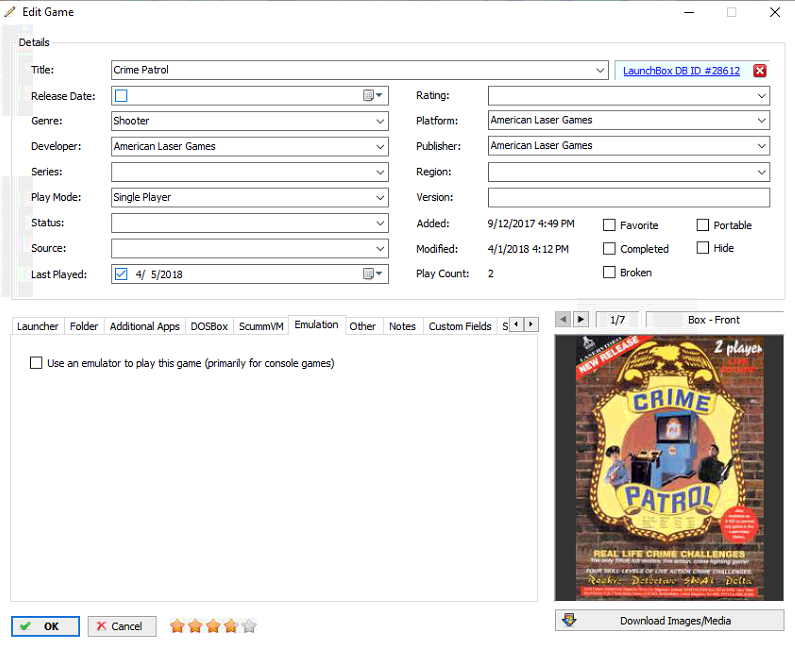Set rating to five stars

pos(249,626)
